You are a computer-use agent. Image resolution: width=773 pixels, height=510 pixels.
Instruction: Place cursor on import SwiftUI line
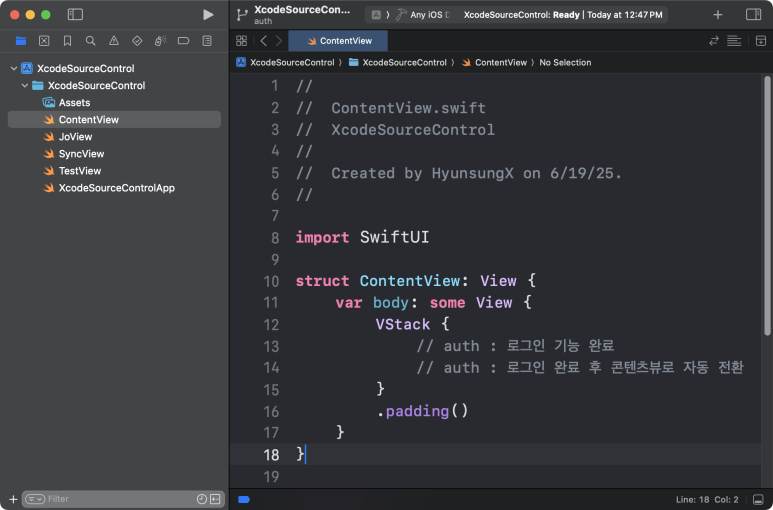[x=362, y=238]
